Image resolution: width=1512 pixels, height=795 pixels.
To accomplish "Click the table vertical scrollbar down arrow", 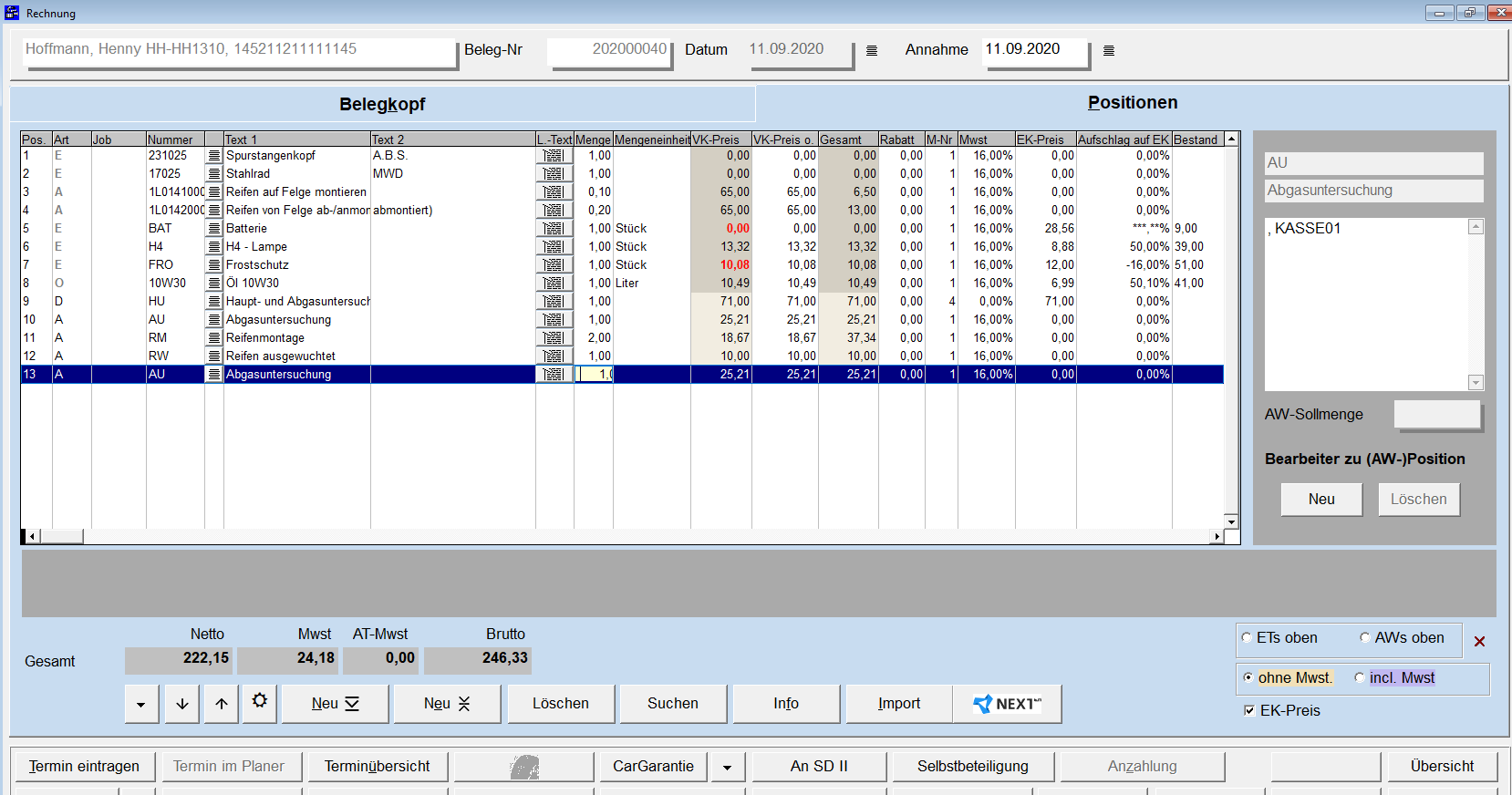I will pyautogui.click(x=1231, y=521).
